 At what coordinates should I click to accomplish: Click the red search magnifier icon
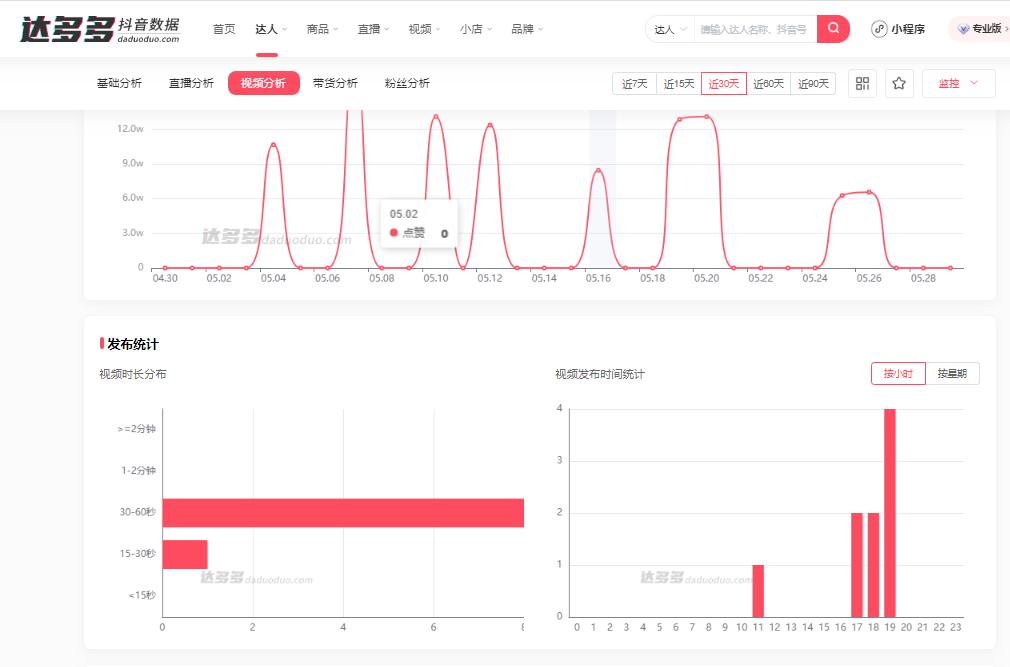pos(833,29)
